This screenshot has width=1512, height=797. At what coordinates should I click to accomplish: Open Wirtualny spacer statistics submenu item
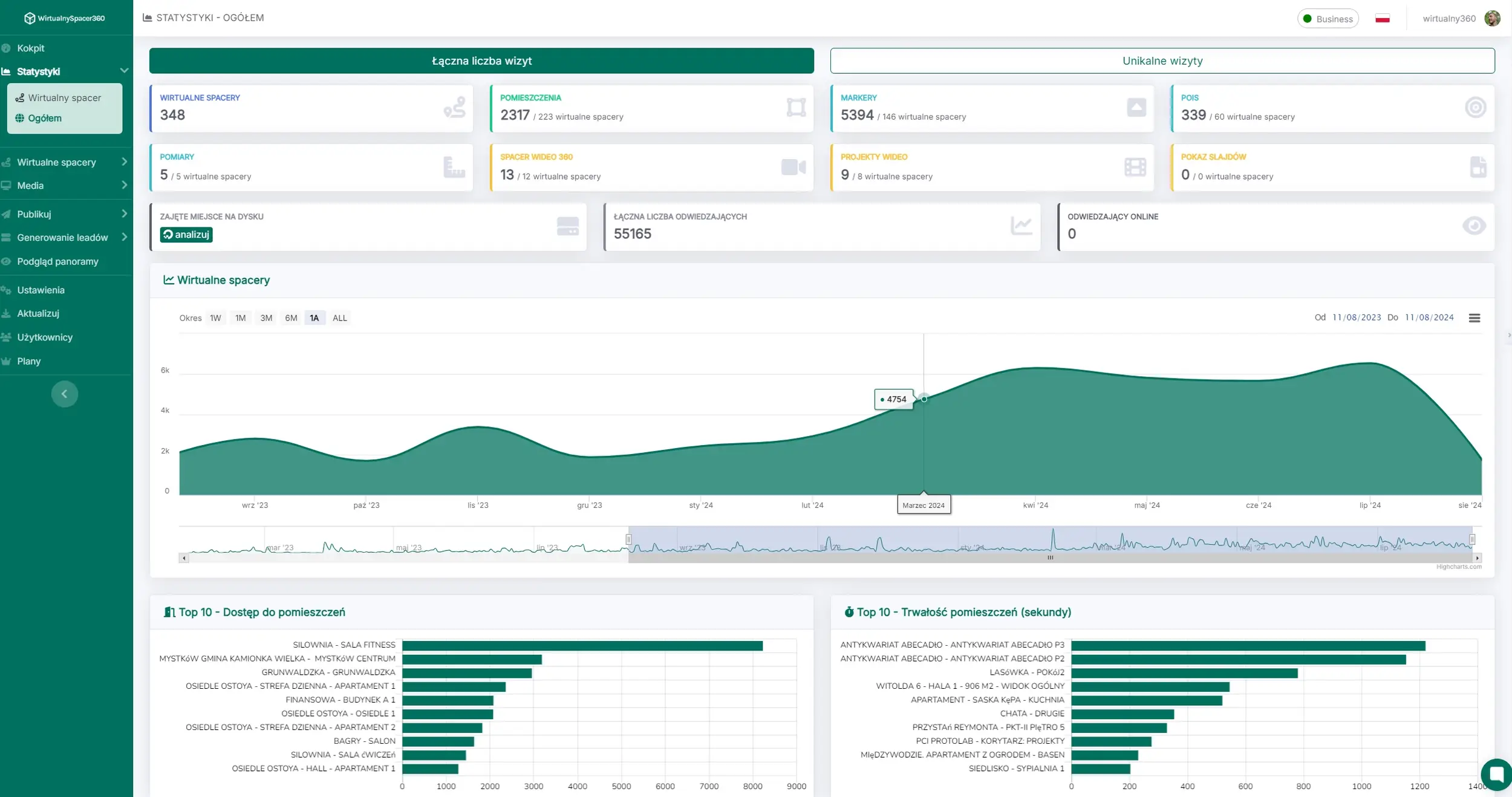click(64, 98)
